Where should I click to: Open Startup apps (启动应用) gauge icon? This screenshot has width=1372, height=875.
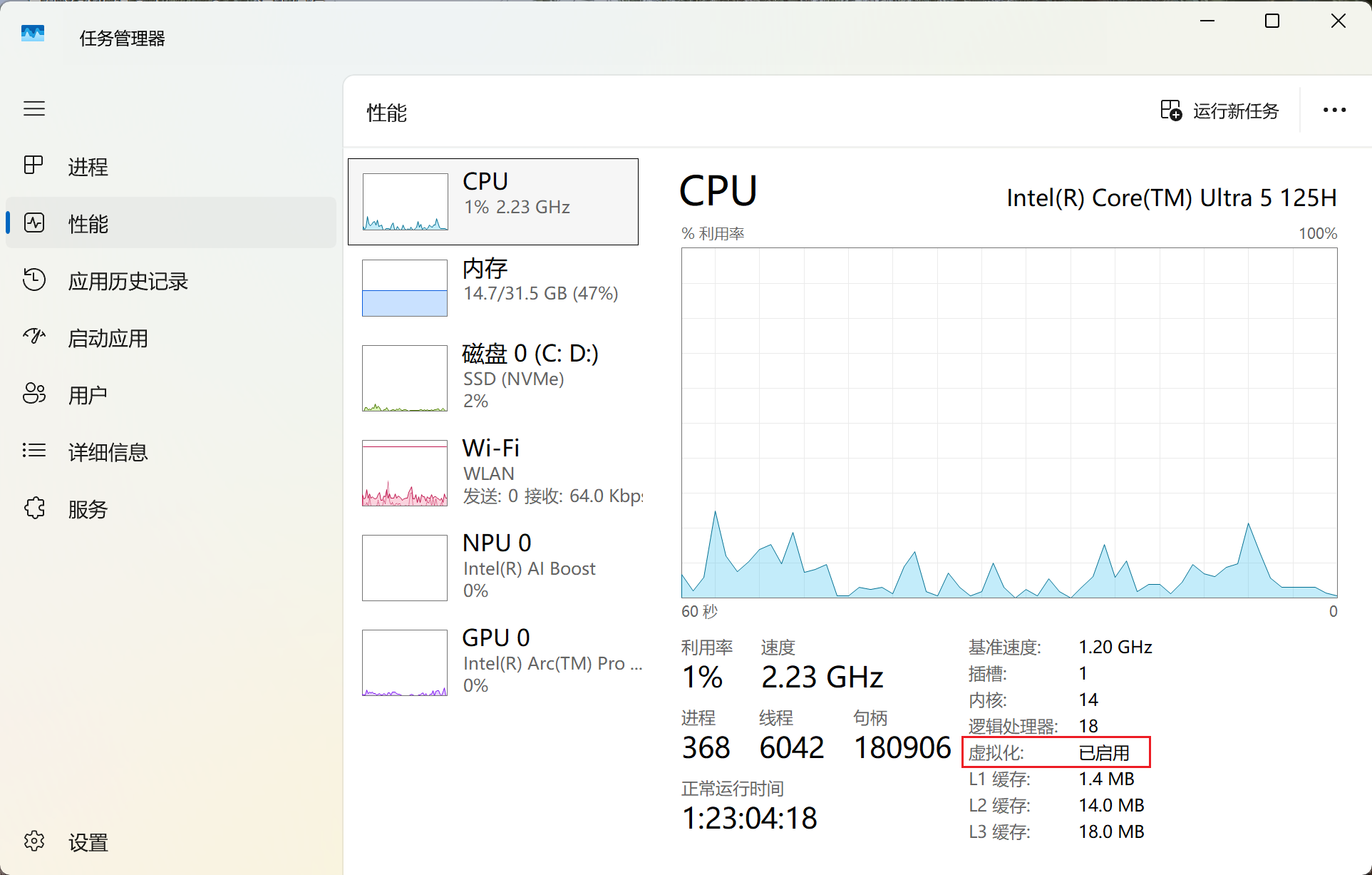click(34, 337)
